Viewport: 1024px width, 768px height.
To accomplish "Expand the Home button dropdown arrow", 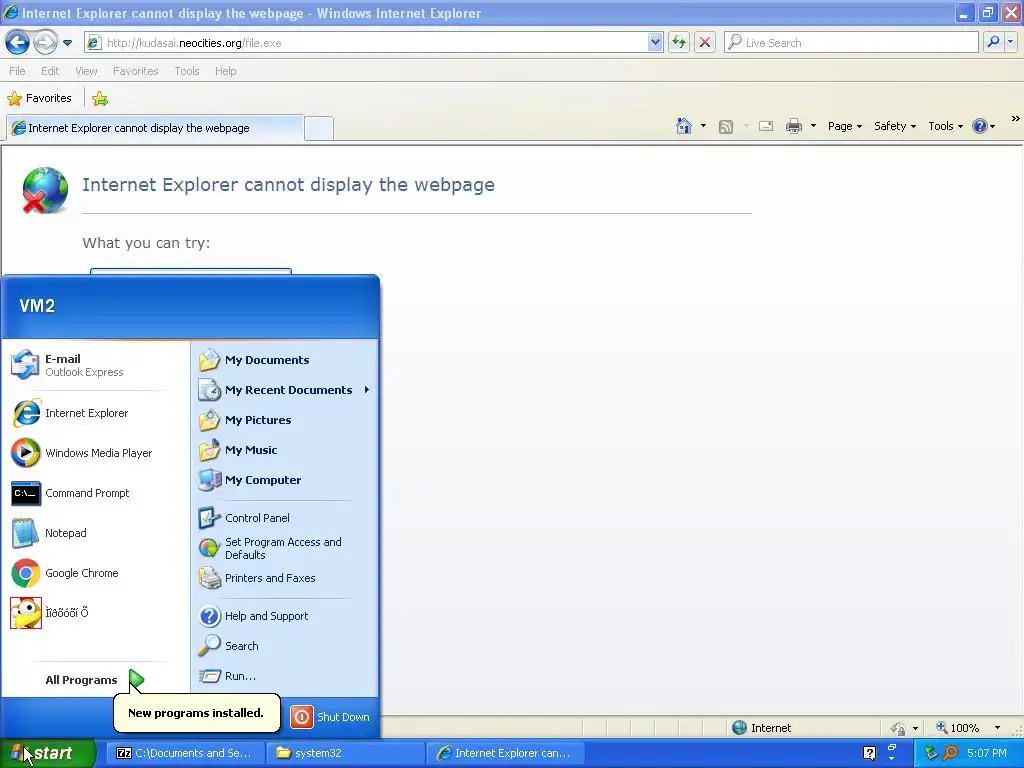I will [x=703, y=126].
